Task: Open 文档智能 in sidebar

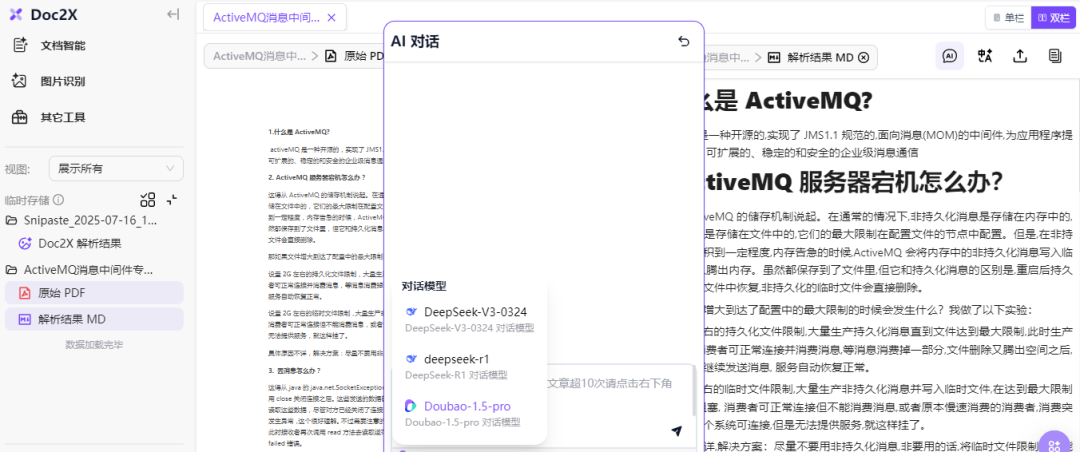Action: (63, 45)
